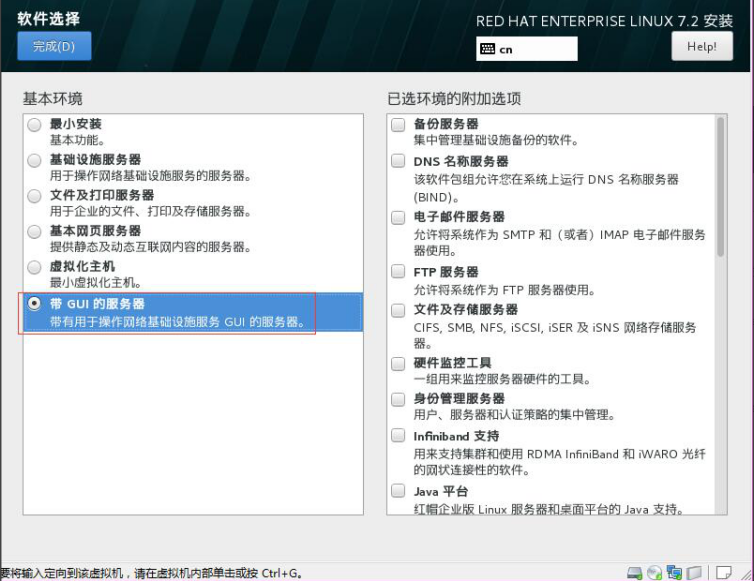Click the 用户、服务器和认证策略的集中管理 description
Screen dimensions: 754x581
[x=515, y=415]
